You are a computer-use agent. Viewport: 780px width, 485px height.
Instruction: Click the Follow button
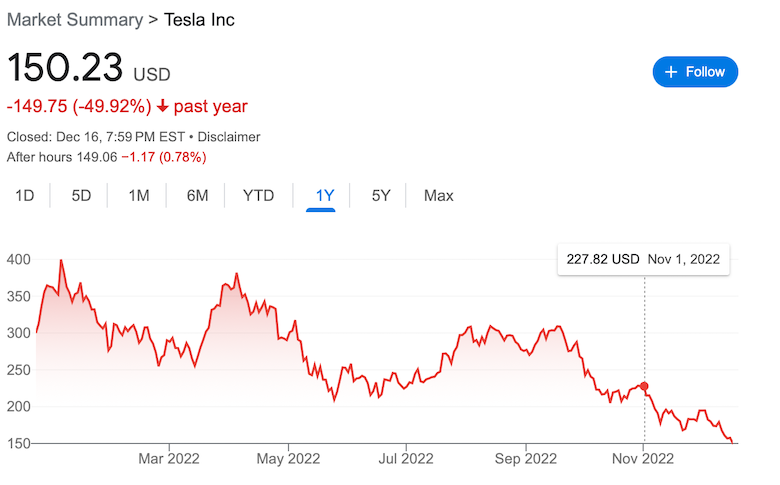[x=695, y=72]
